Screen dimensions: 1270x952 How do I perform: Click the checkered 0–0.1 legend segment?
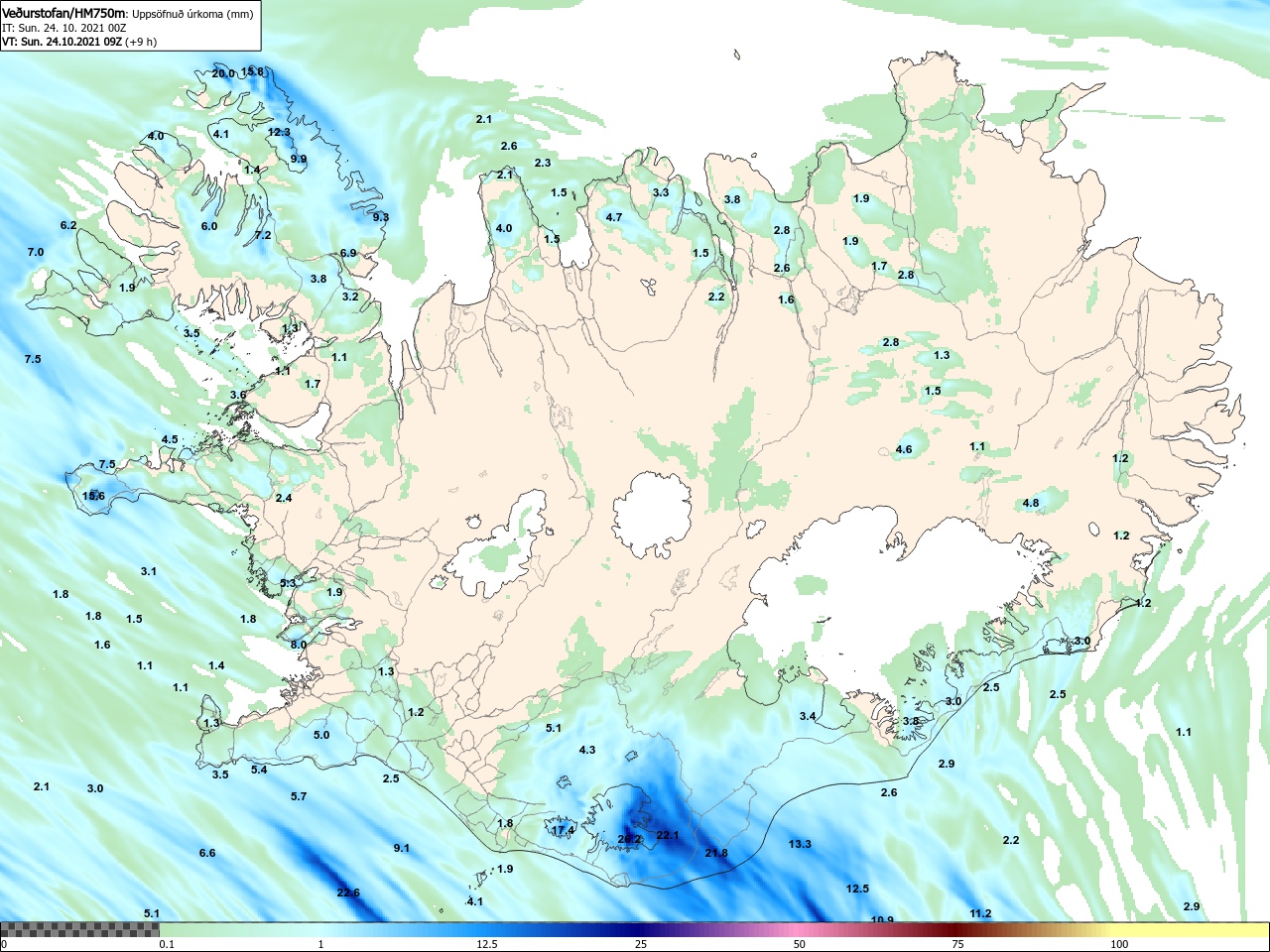point(79,929)
